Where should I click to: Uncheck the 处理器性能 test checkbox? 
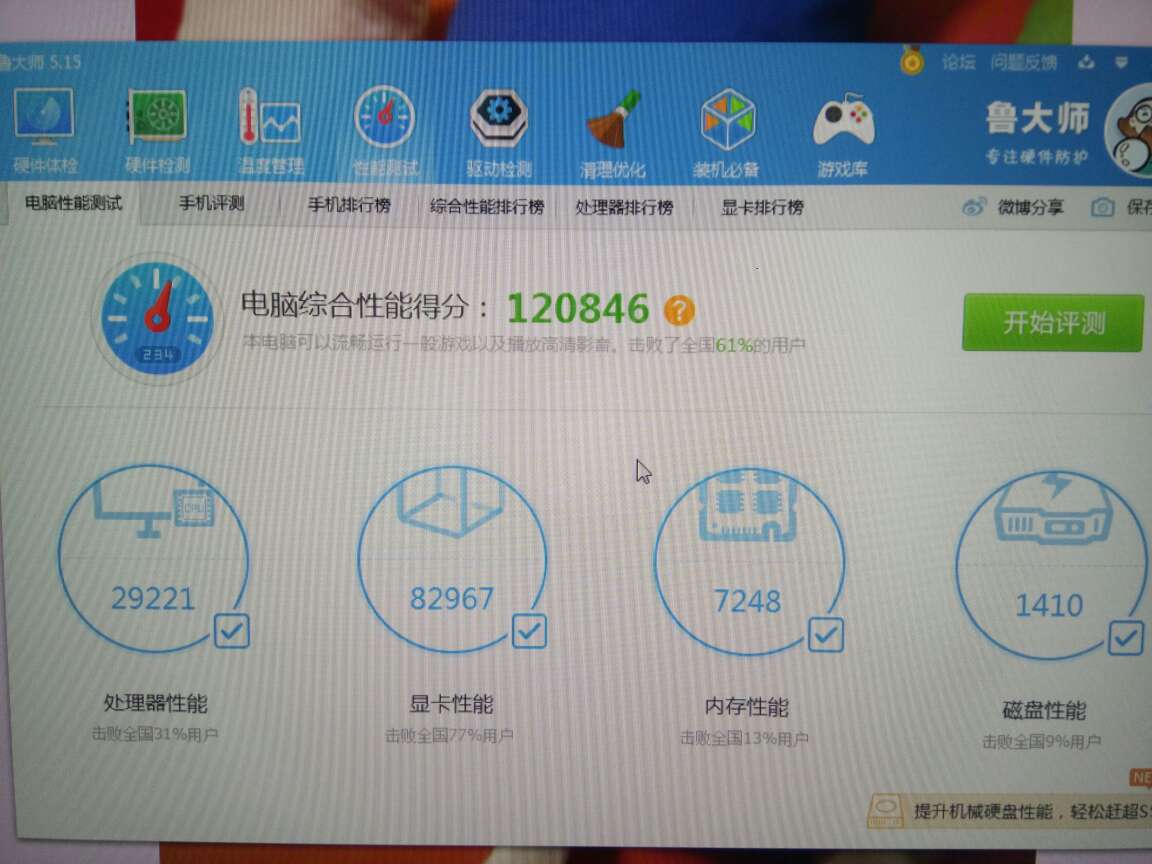(232, 631)
